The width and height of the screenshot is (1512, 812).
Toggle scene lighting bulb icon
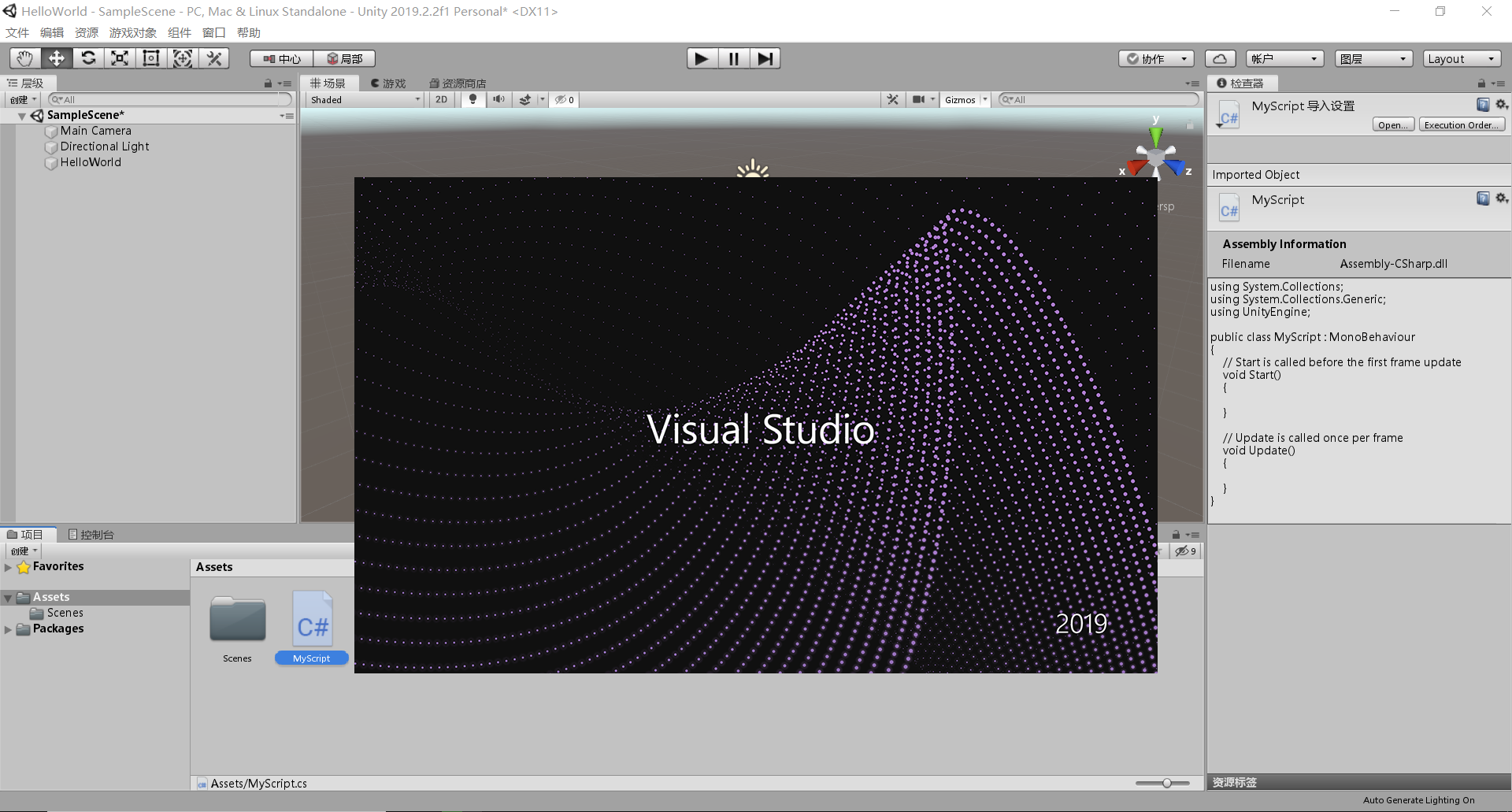point(472,100)
